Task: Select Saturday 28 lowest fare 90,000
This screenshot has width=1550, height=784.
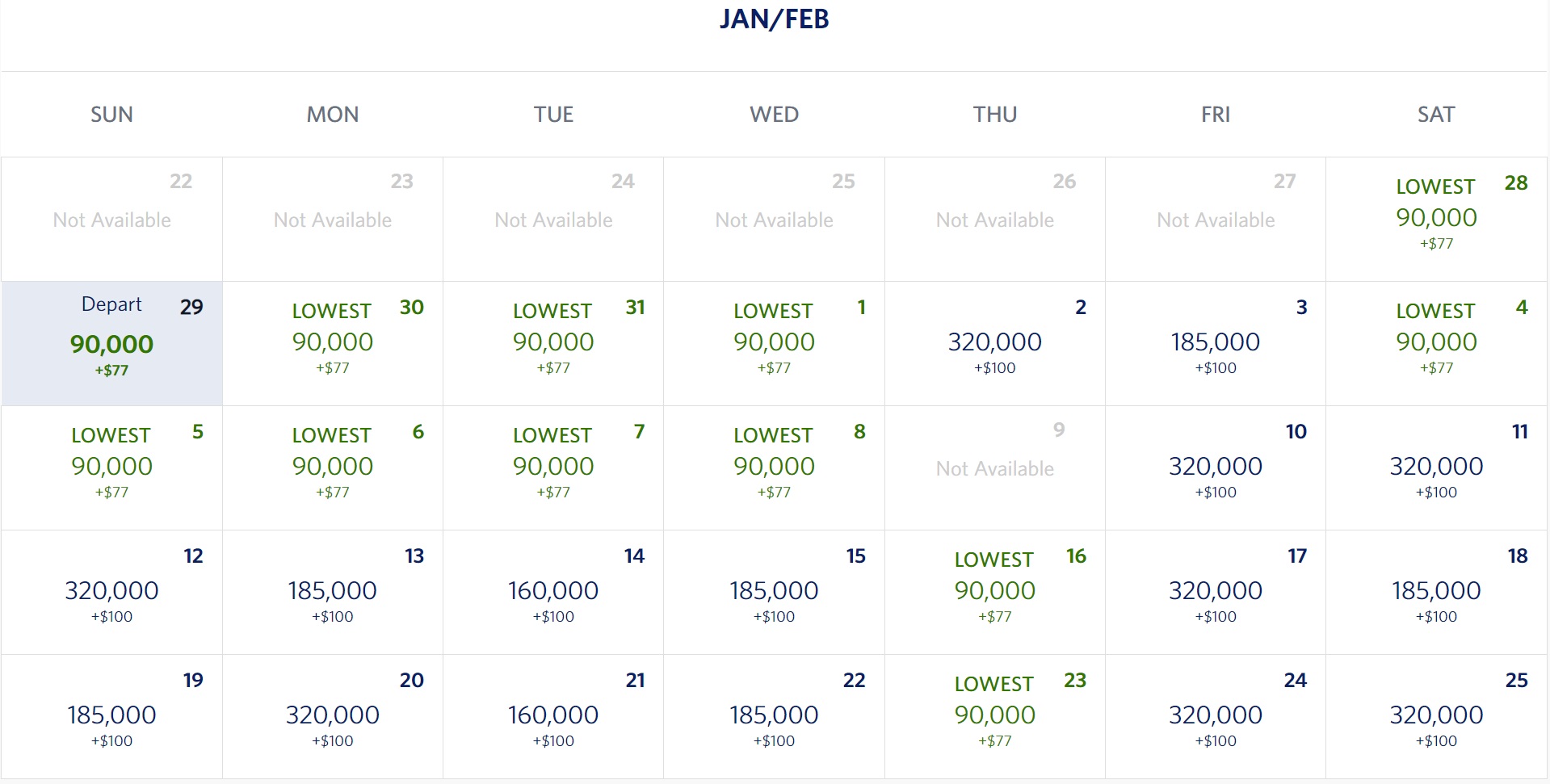Action: [x=1436, y=219]
